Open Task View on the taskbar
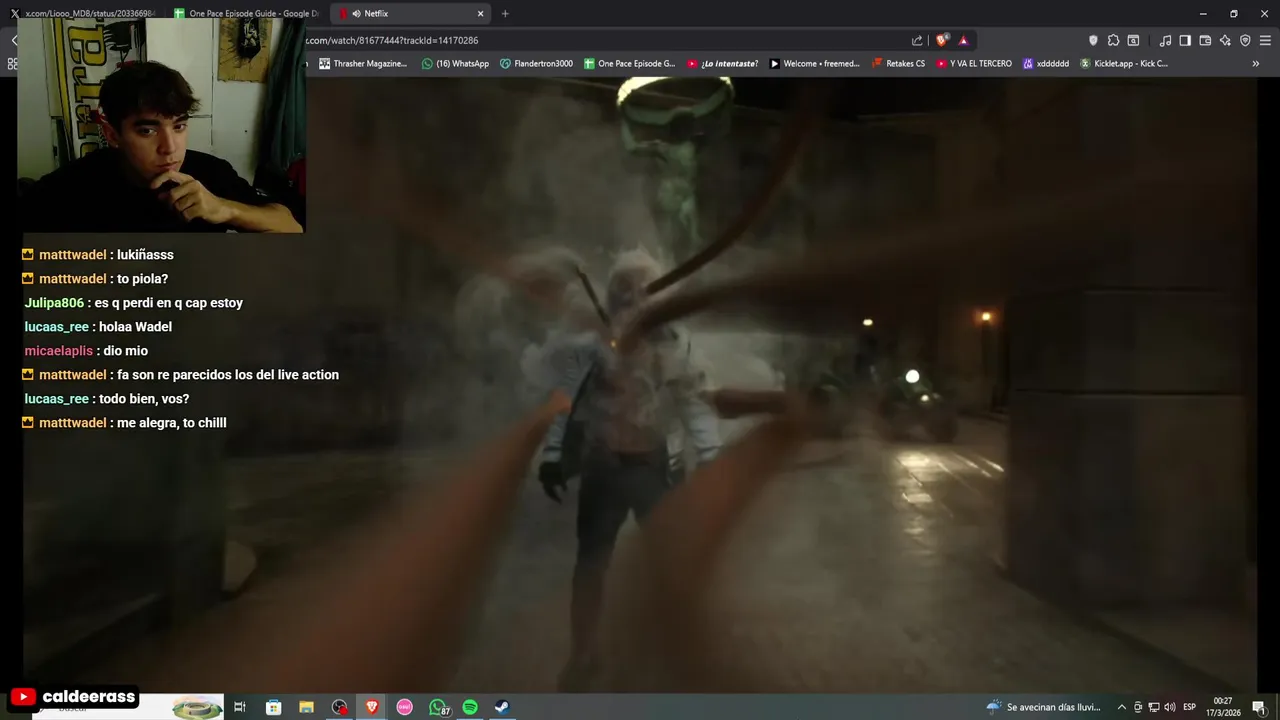 click(240, 707)
